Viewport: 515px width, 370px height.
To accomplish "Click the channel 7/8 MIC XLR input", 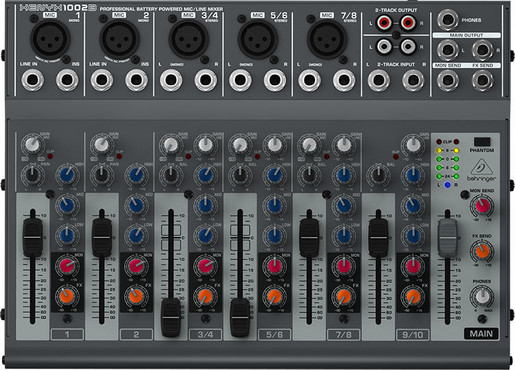I will point(327,38).
